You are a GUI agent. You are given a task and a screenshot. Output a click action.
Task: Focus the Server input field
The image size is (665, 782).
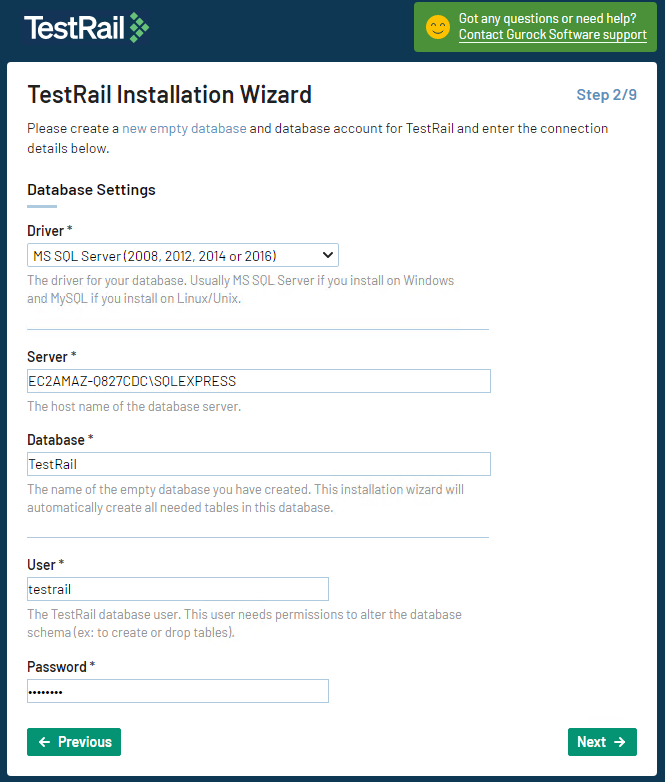pyautogui.click(x=259, y=381)
